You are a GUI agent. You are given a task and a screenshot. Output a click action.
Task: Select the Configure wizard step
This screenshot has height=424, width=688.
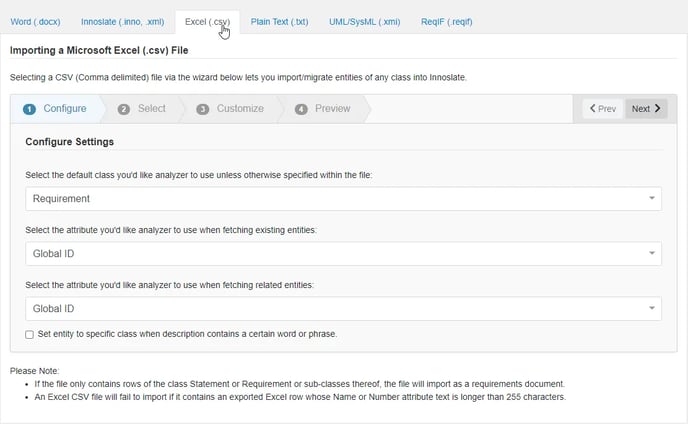(x=55, y=108)
